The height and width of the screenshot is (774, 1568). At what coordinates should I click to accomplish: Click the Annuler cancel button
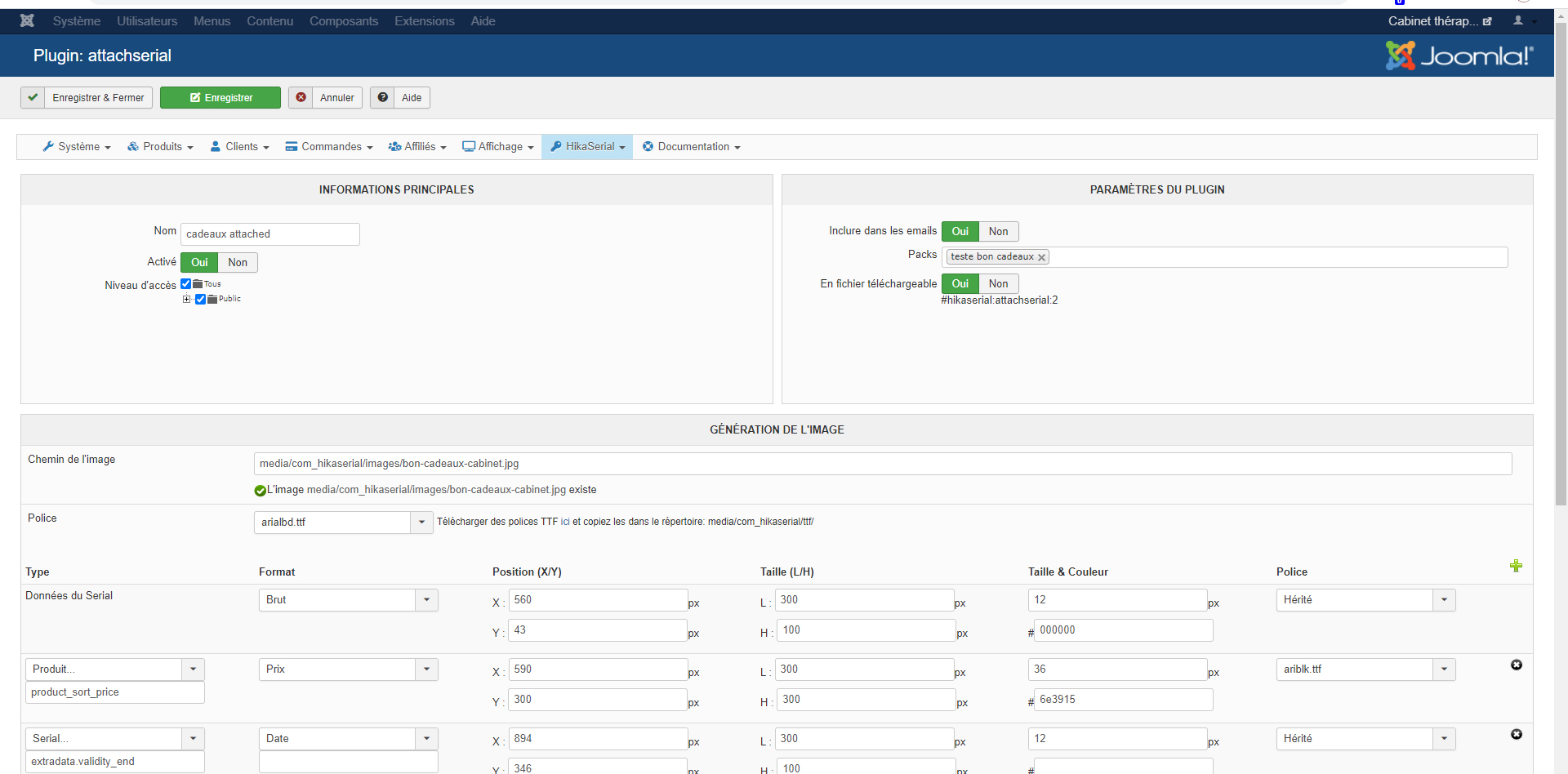tap(325, 98)
